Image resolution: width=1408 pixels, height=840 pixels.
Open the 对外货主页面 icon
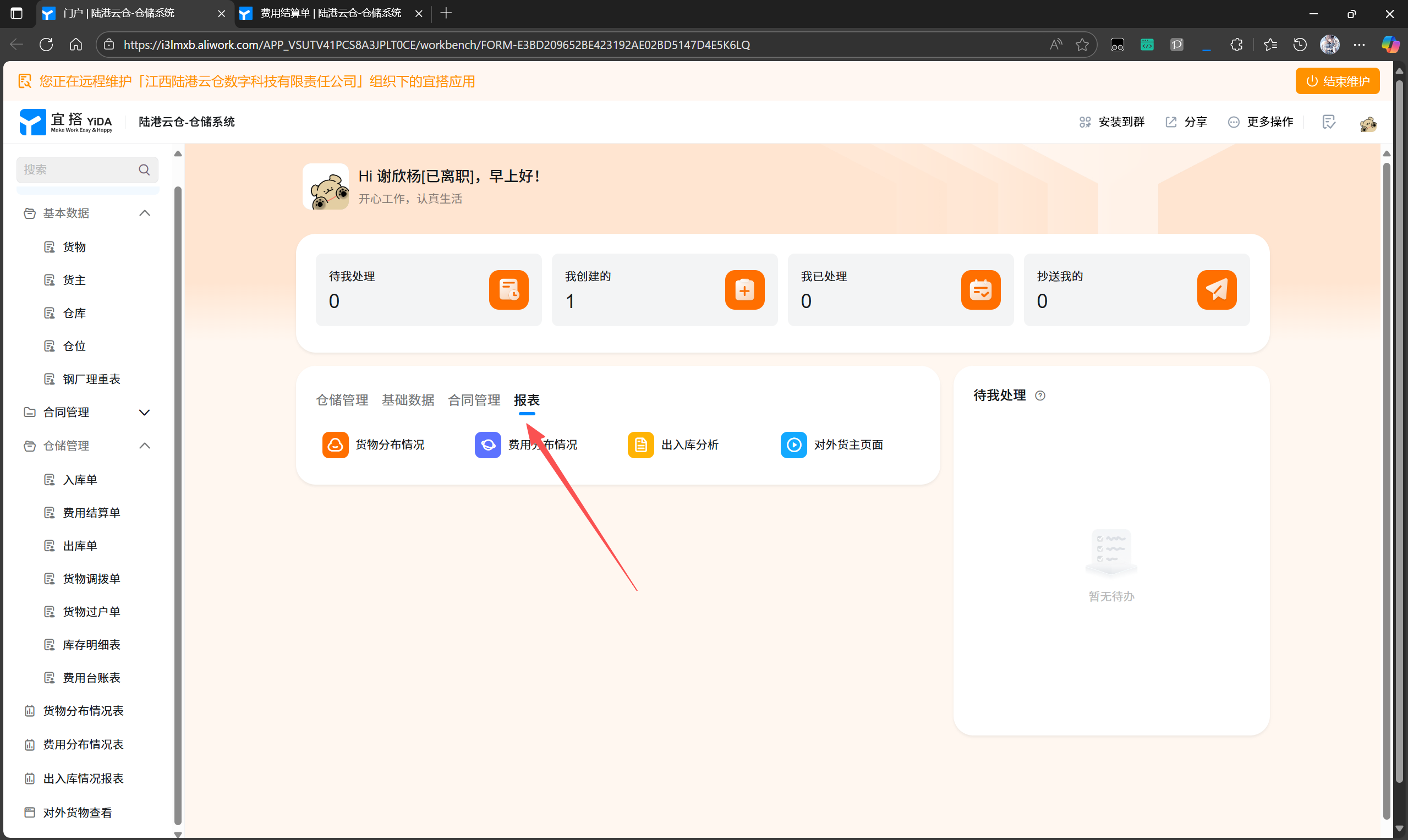[793, 445]
